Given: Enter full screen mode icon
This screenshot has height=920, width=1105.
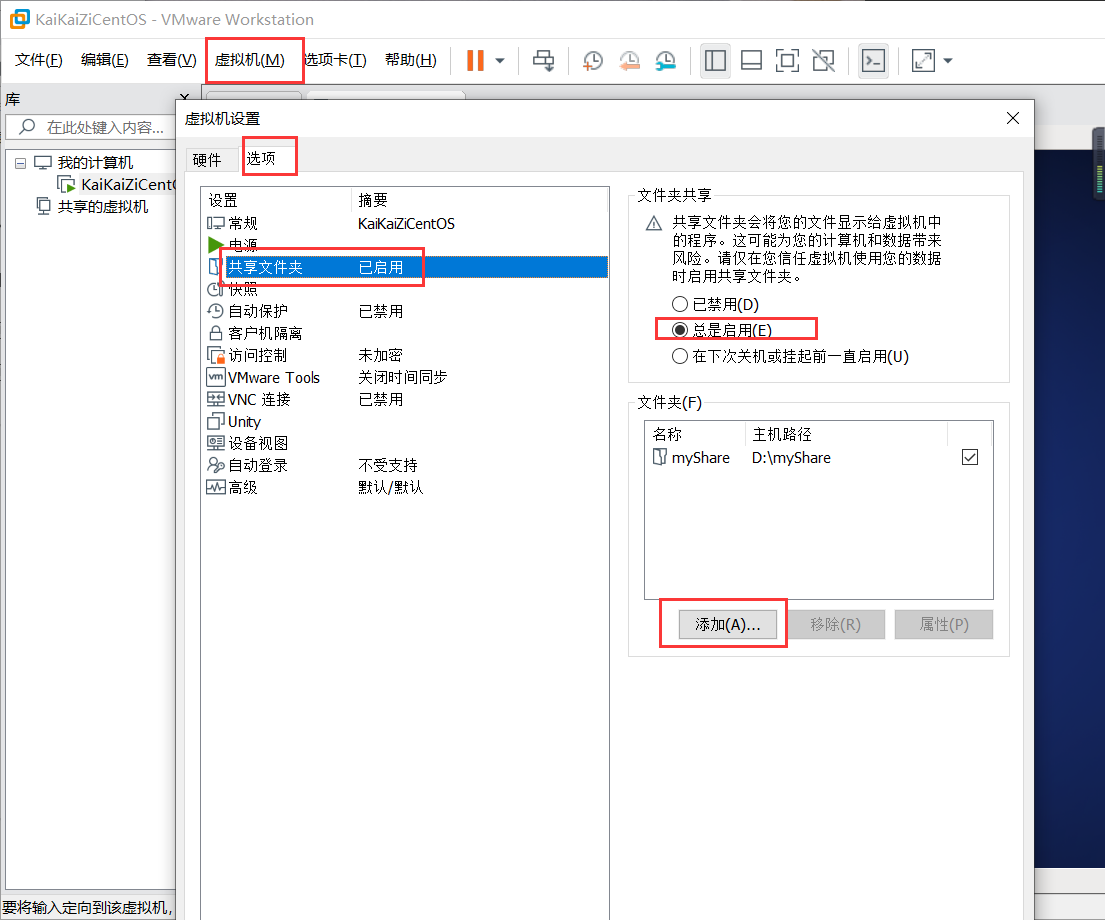Looking at the screenshot, I should pyautogui.click(x=787, y=61).
